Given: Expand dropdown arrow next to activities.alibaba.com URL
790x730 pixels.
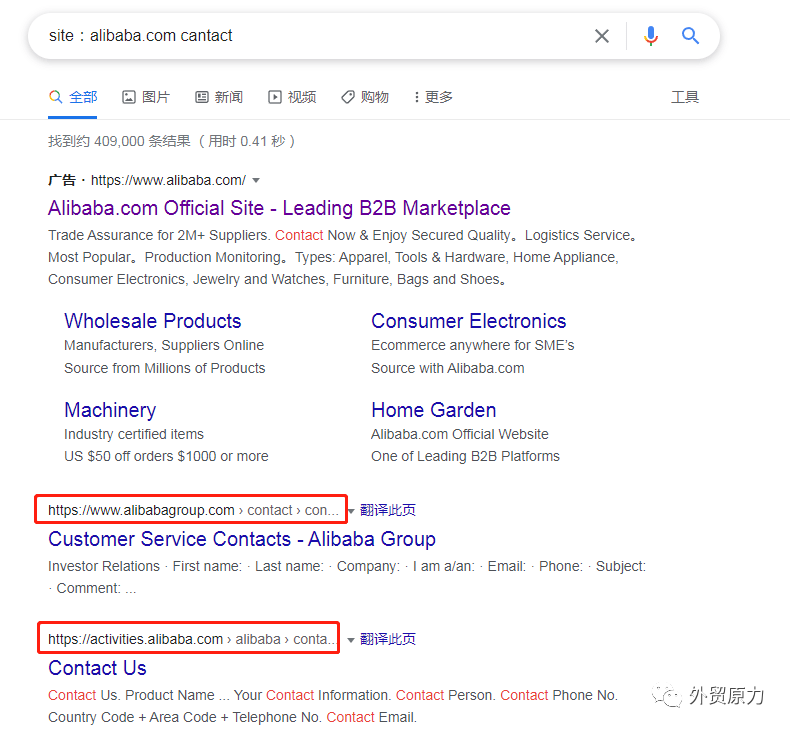Looking at the screenshot, I should [351, 640].
